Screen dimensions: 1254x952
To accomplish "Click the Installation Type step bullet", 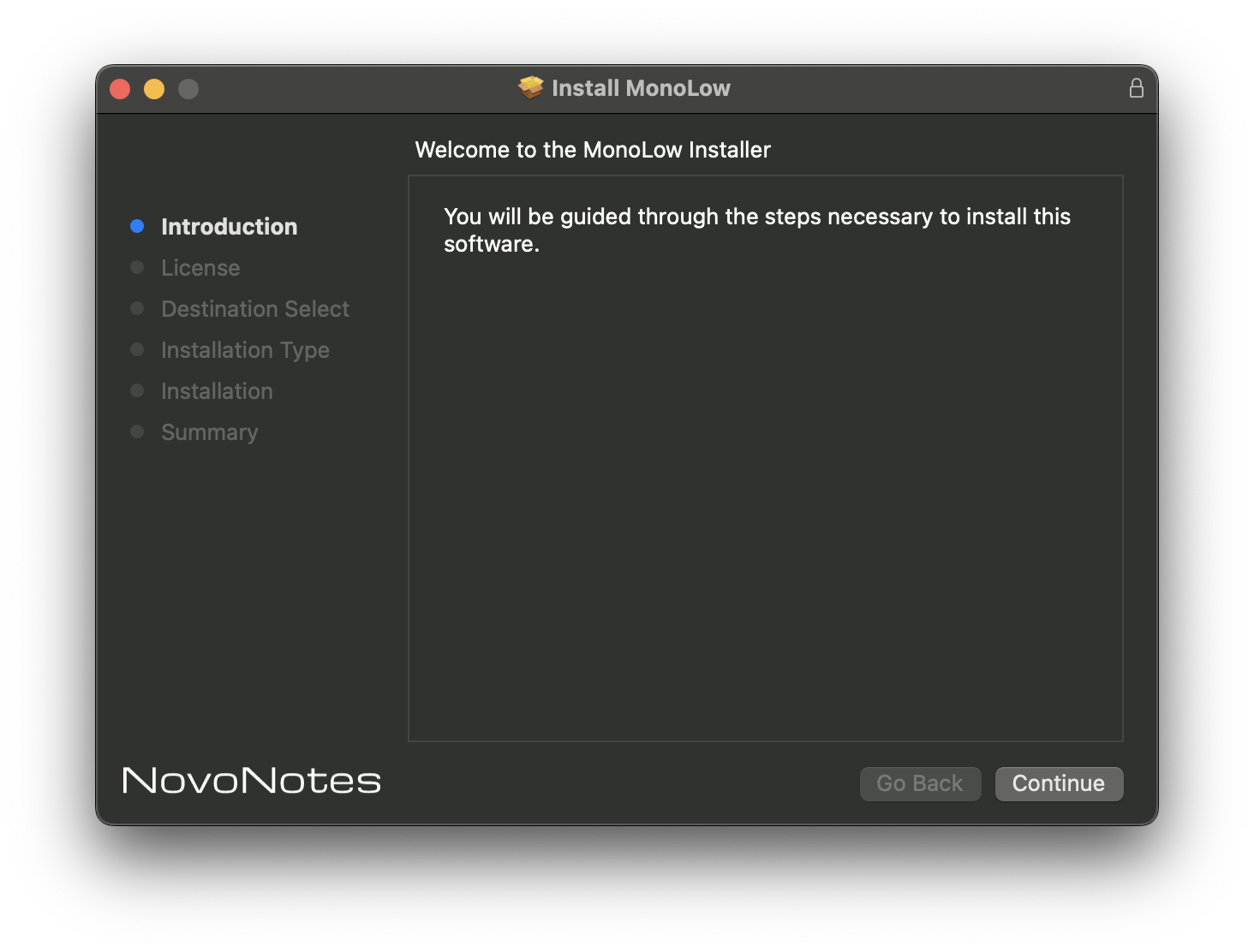I will pos(137,349).
